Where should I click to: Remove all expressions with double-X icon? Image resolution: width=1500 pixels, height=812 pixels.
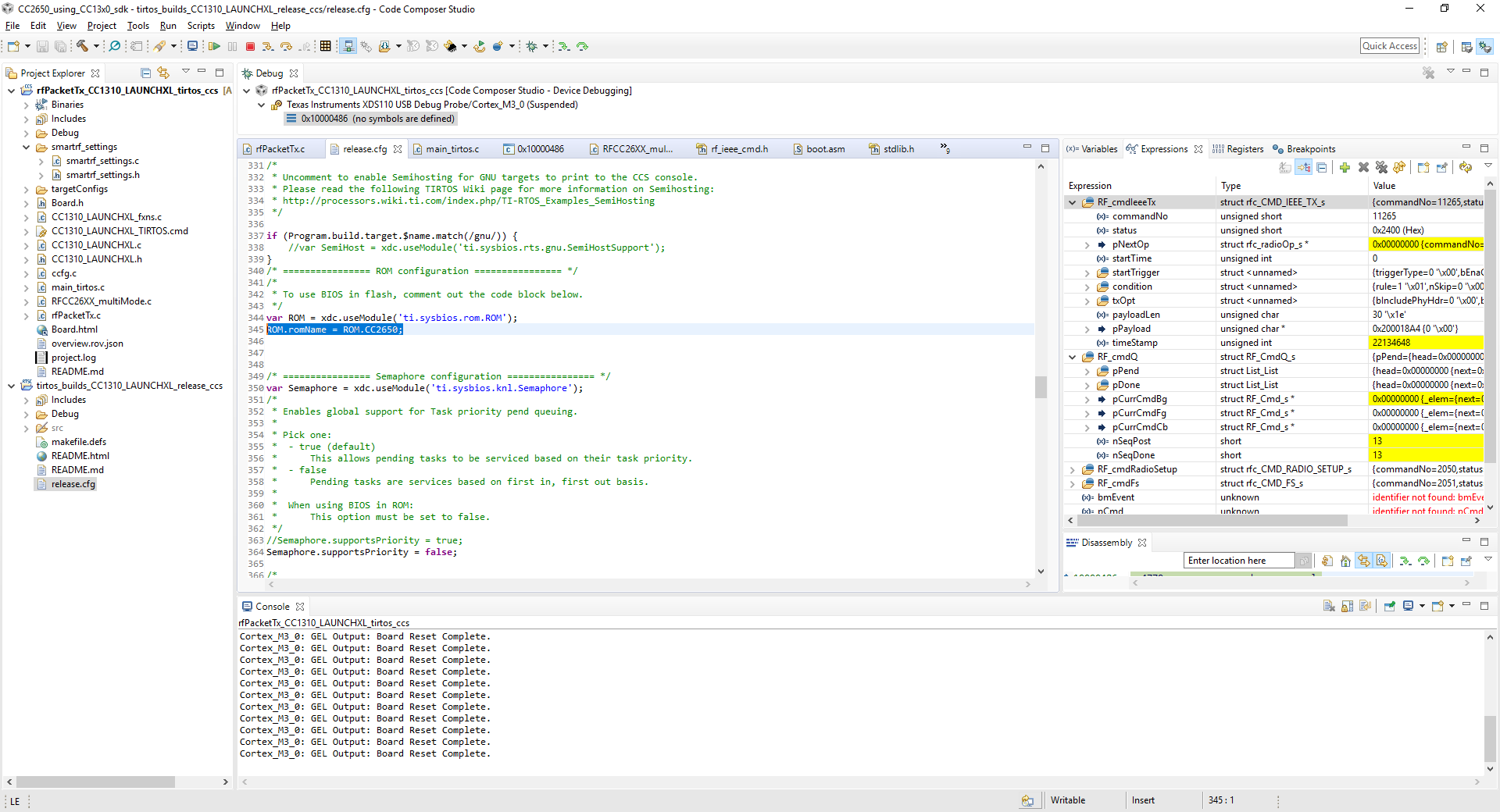1381,168
